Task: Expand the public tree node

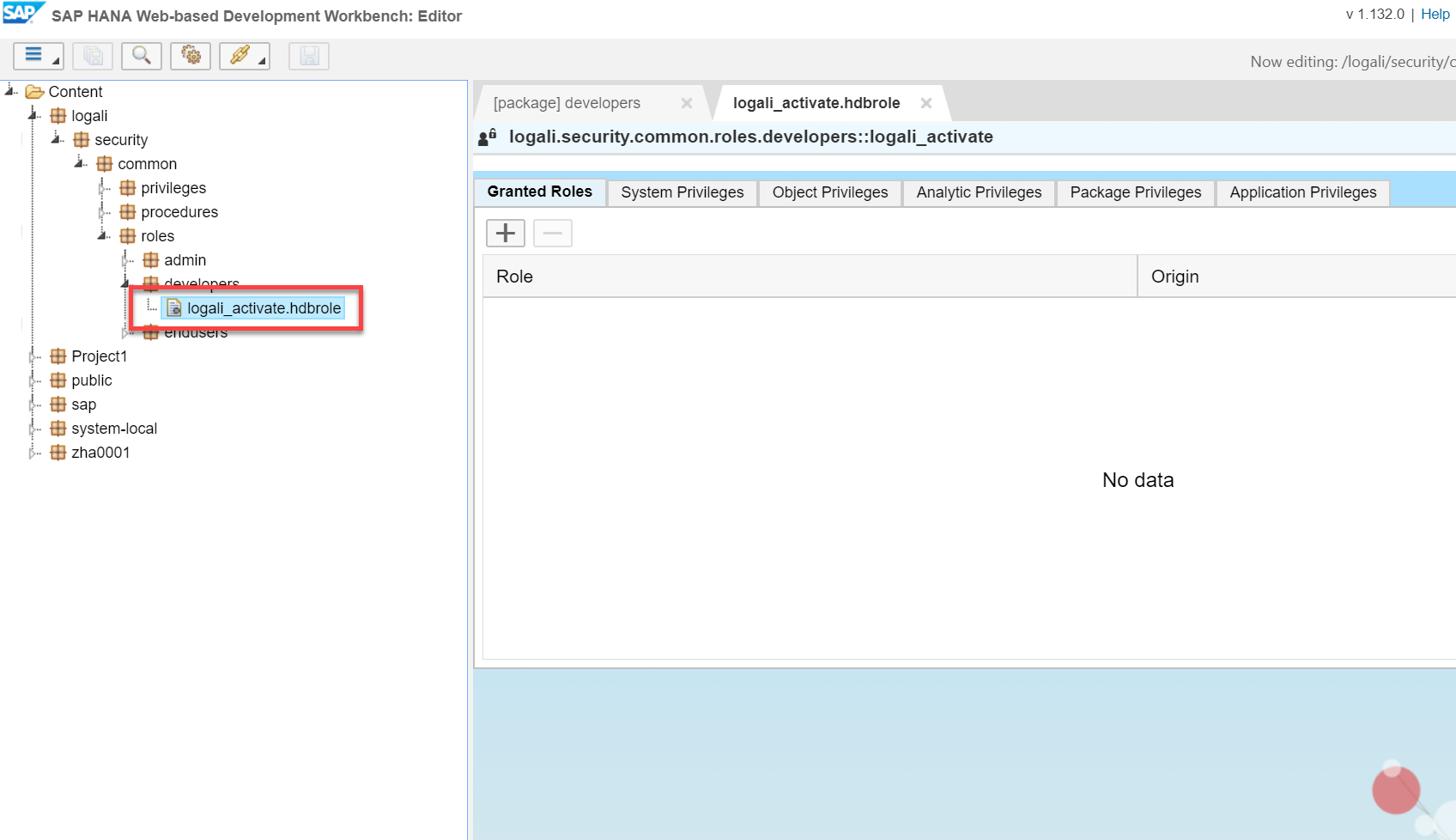Action: click(33, 380)
